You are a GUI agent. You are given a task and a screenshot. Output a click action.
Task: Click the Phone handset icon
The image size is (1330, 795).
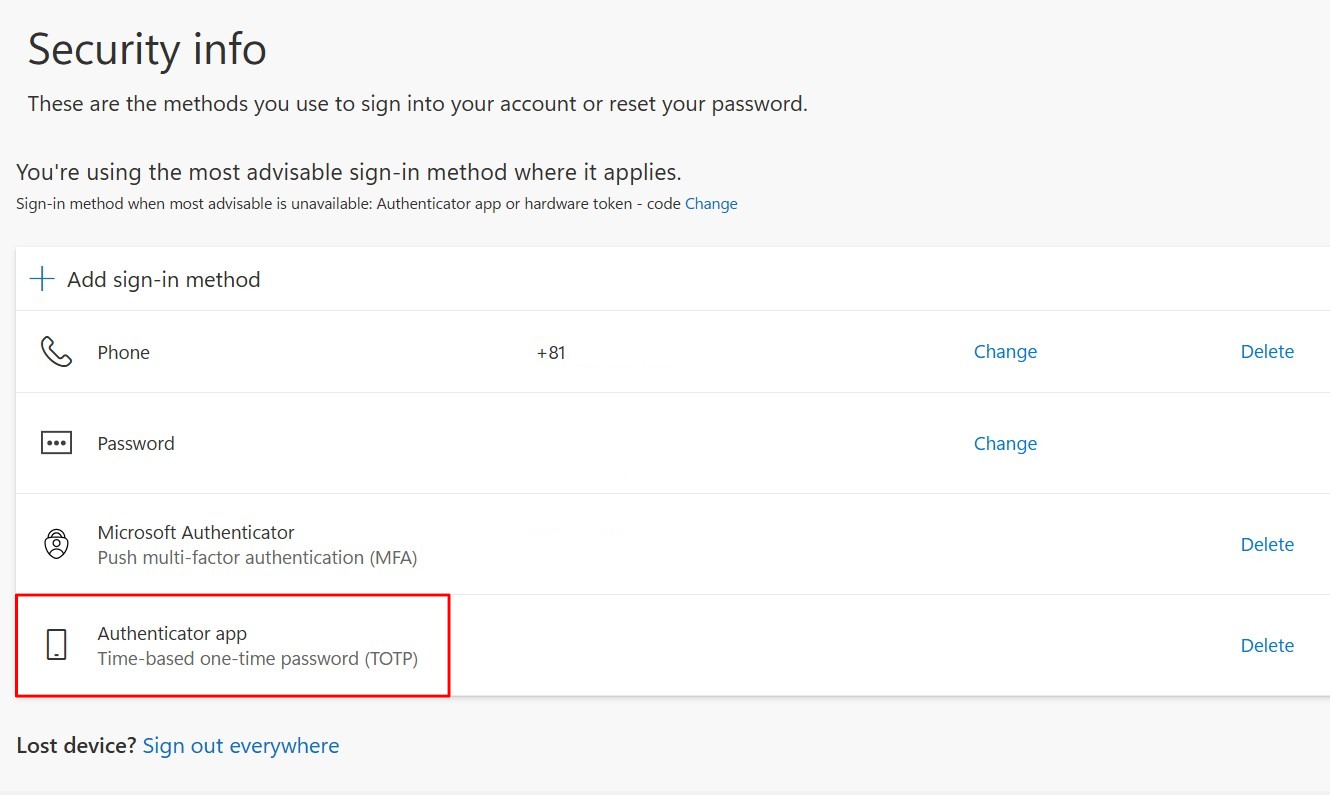coord(56,352)
